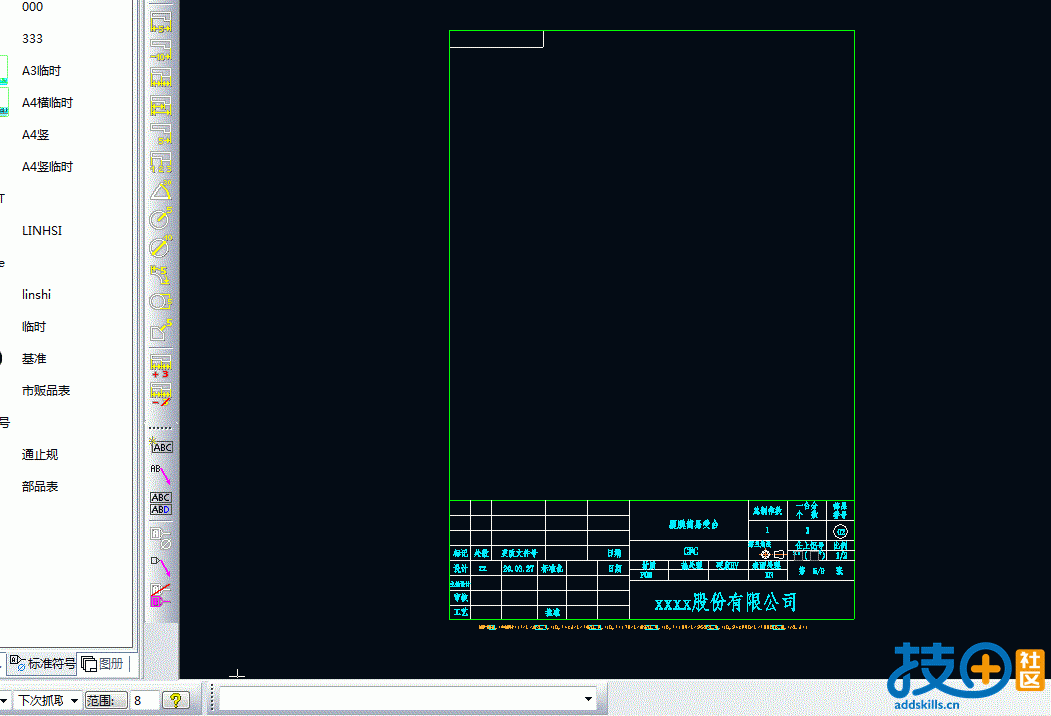Screen dimensions: 1051x716
Task: Click the range value field showing 8
Action: point(144,701)
